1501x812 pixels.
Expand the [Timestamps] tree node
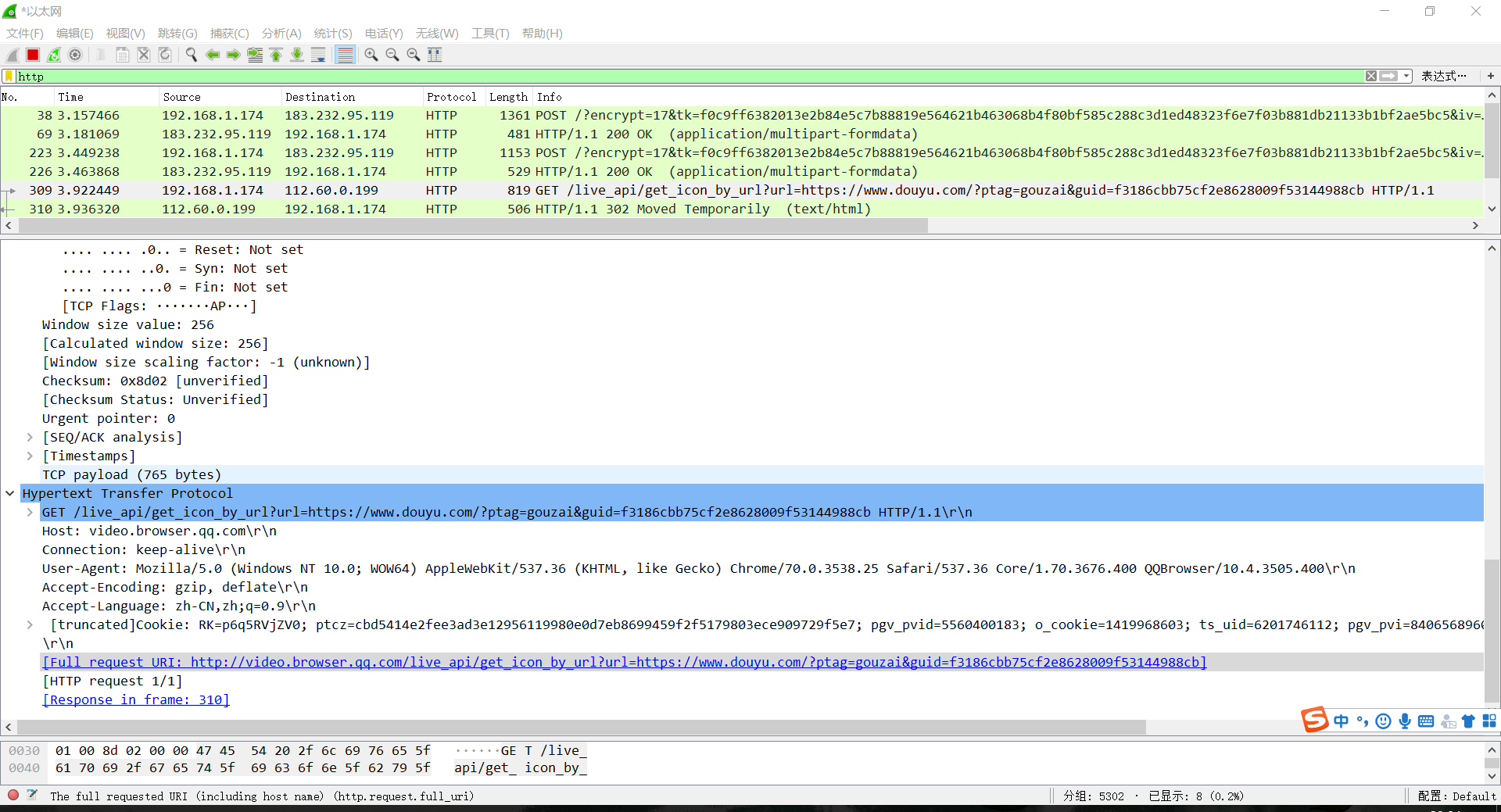pos(30,456)
